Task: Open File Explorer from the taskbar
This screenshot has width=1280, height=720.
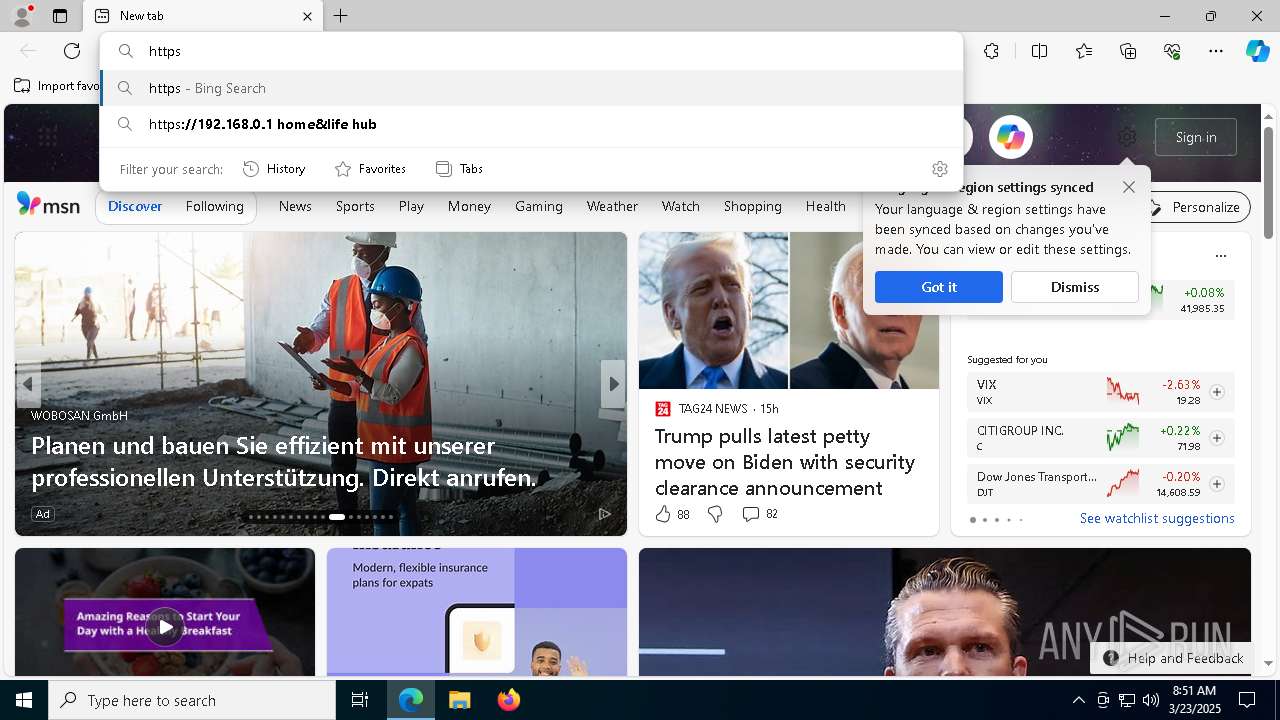Action: pyautogui.click(x=459, y=700)
